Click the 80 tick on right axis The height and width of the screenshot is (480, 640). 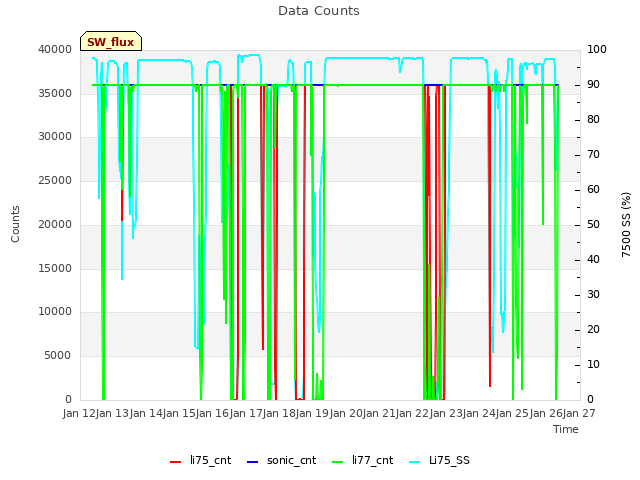[593, 120]
